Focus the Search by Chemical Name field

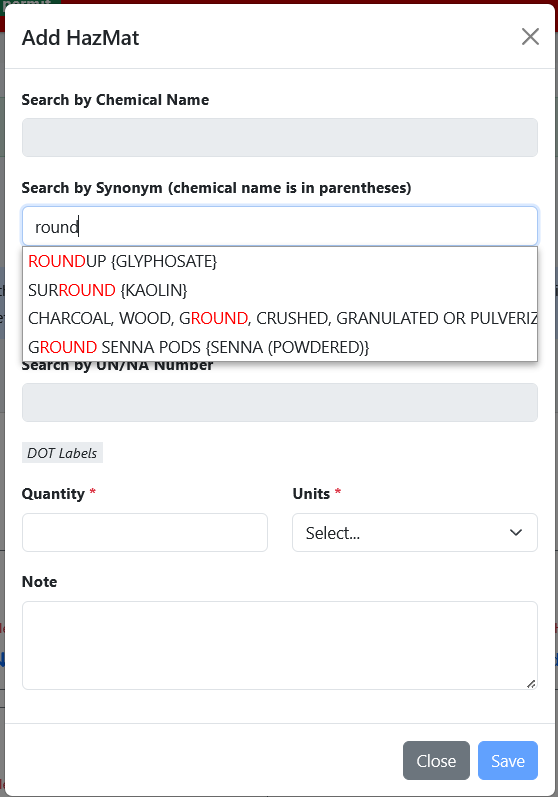(280, 137)
